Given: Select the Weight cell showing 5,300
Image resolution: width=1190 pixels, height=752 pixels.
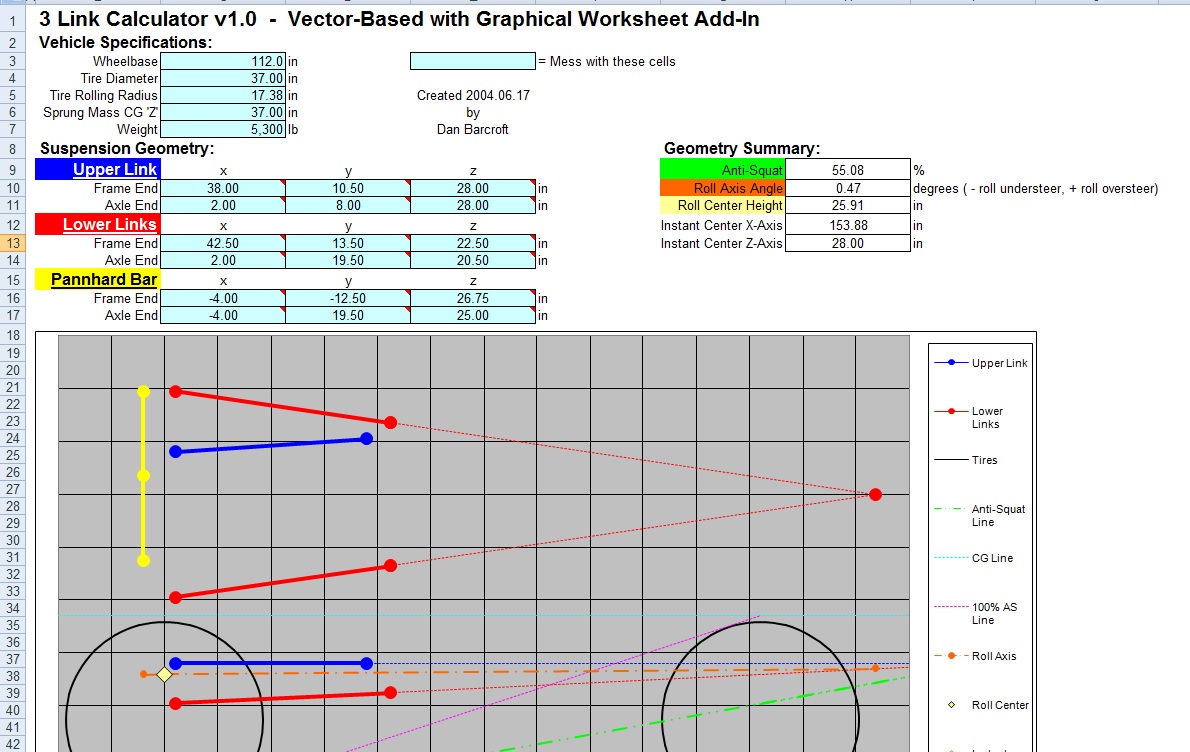Looking at the screenshot, I should pyautogui.click(x=222, y=129).
